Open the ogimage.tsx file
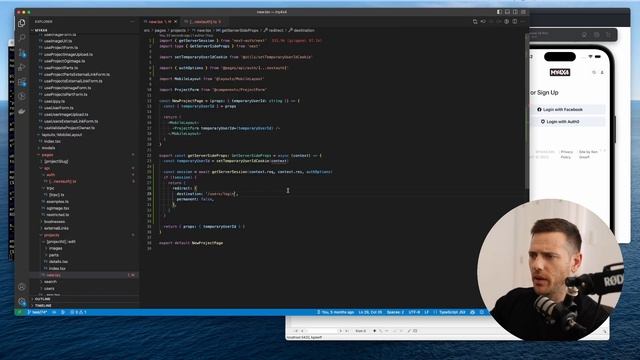Image resolution: width=640 pixels, height=360 pixels. 58,208
